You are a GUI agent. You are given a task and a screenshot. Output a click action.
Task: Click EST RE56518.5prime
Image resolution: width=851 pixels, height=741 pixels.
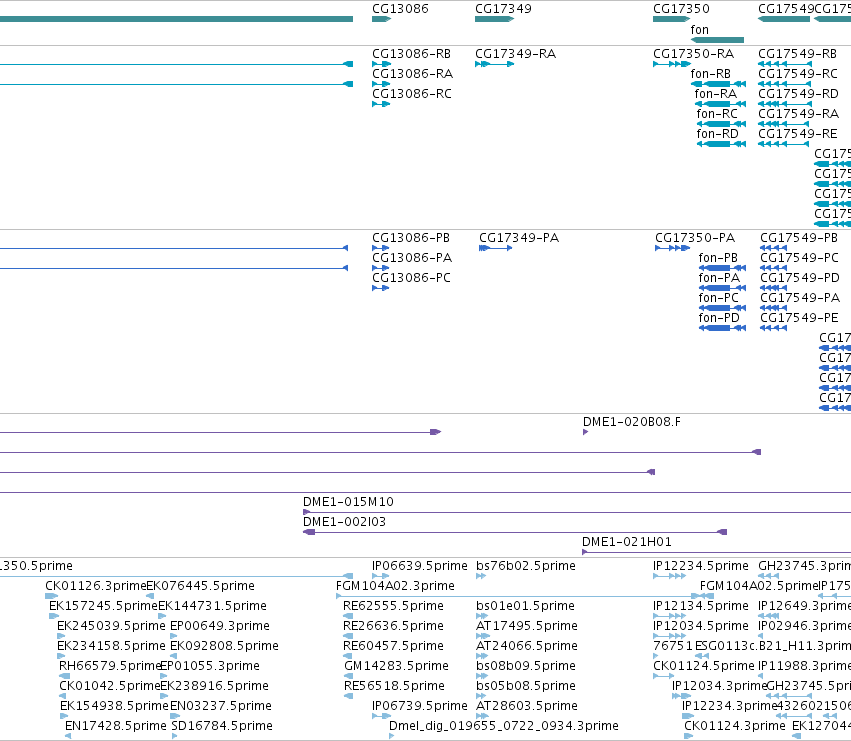pyautogui.click(x=394, y=686)
